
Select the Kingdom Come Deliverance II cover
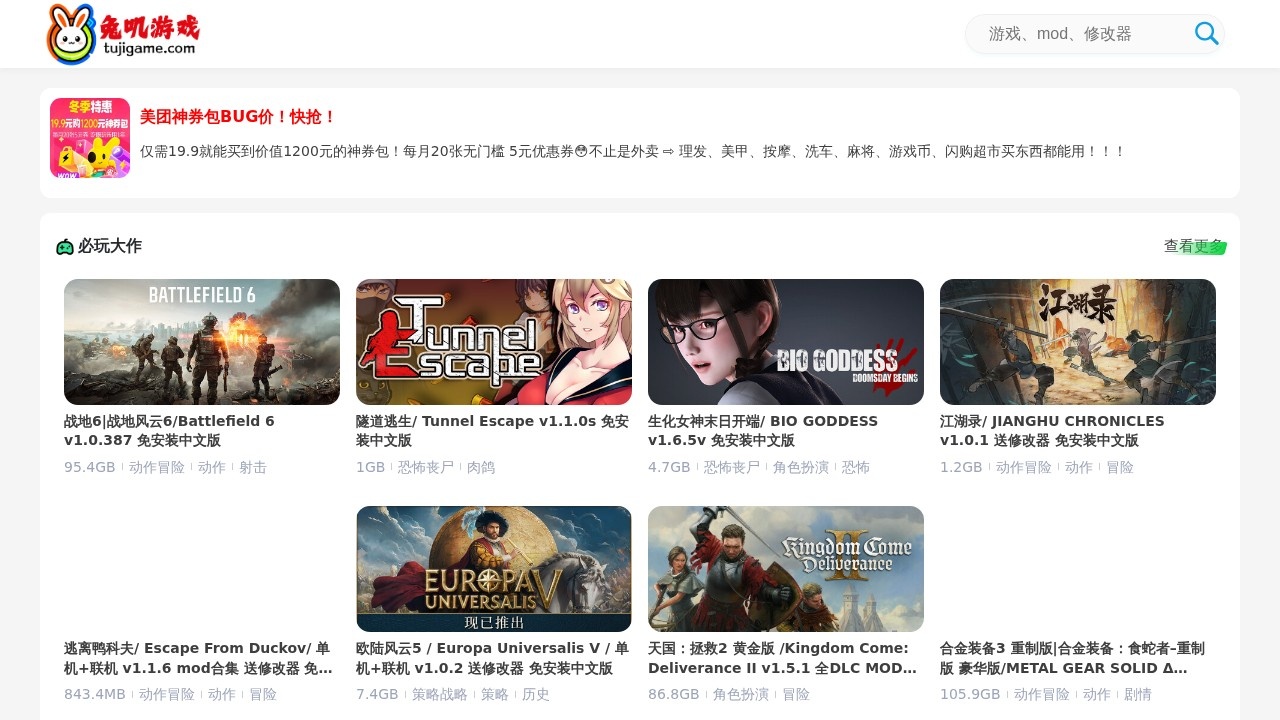point(786,569)
